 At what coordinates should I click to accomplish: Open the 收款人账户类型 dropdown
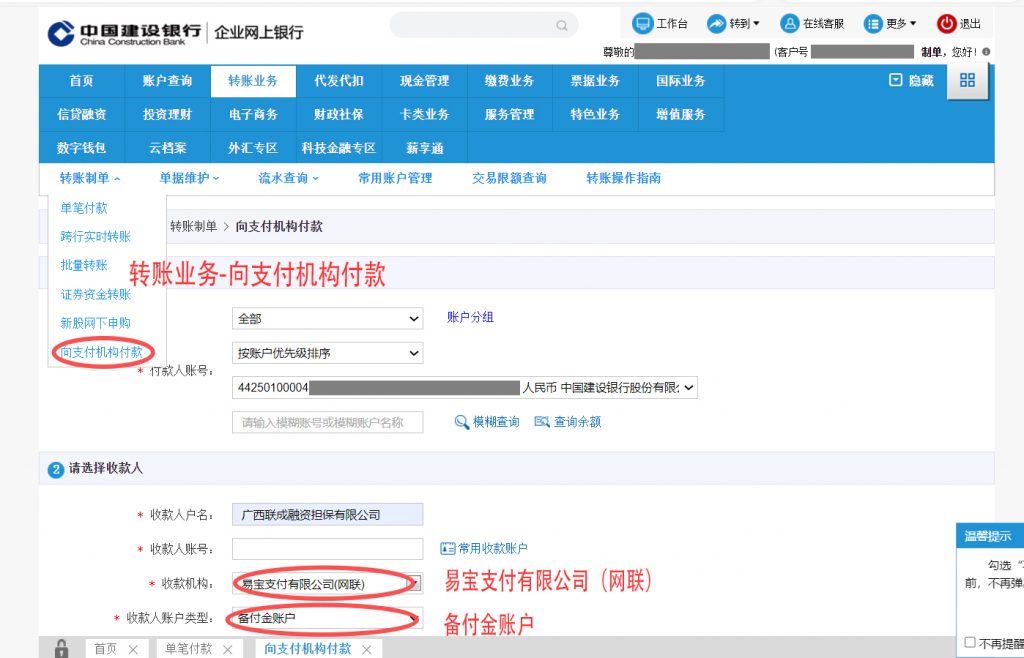pos(327,618)
